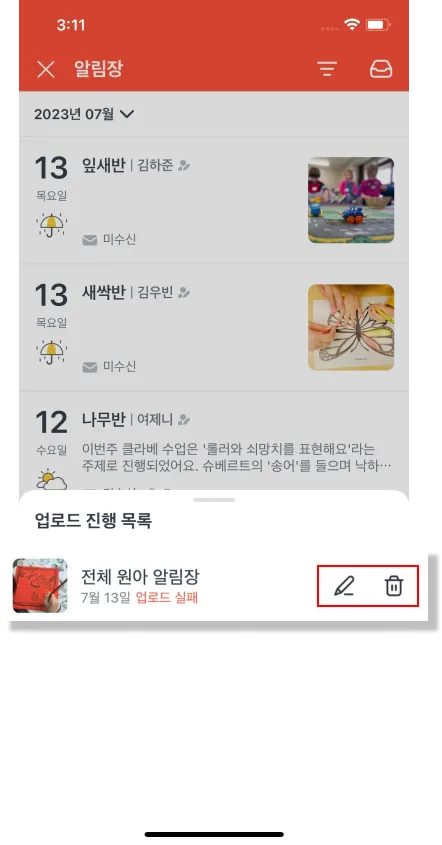Viewport: 442px width, 845px height.
Task: Click the umbrella weather icon for 잎새반
Action: [52, 225]
